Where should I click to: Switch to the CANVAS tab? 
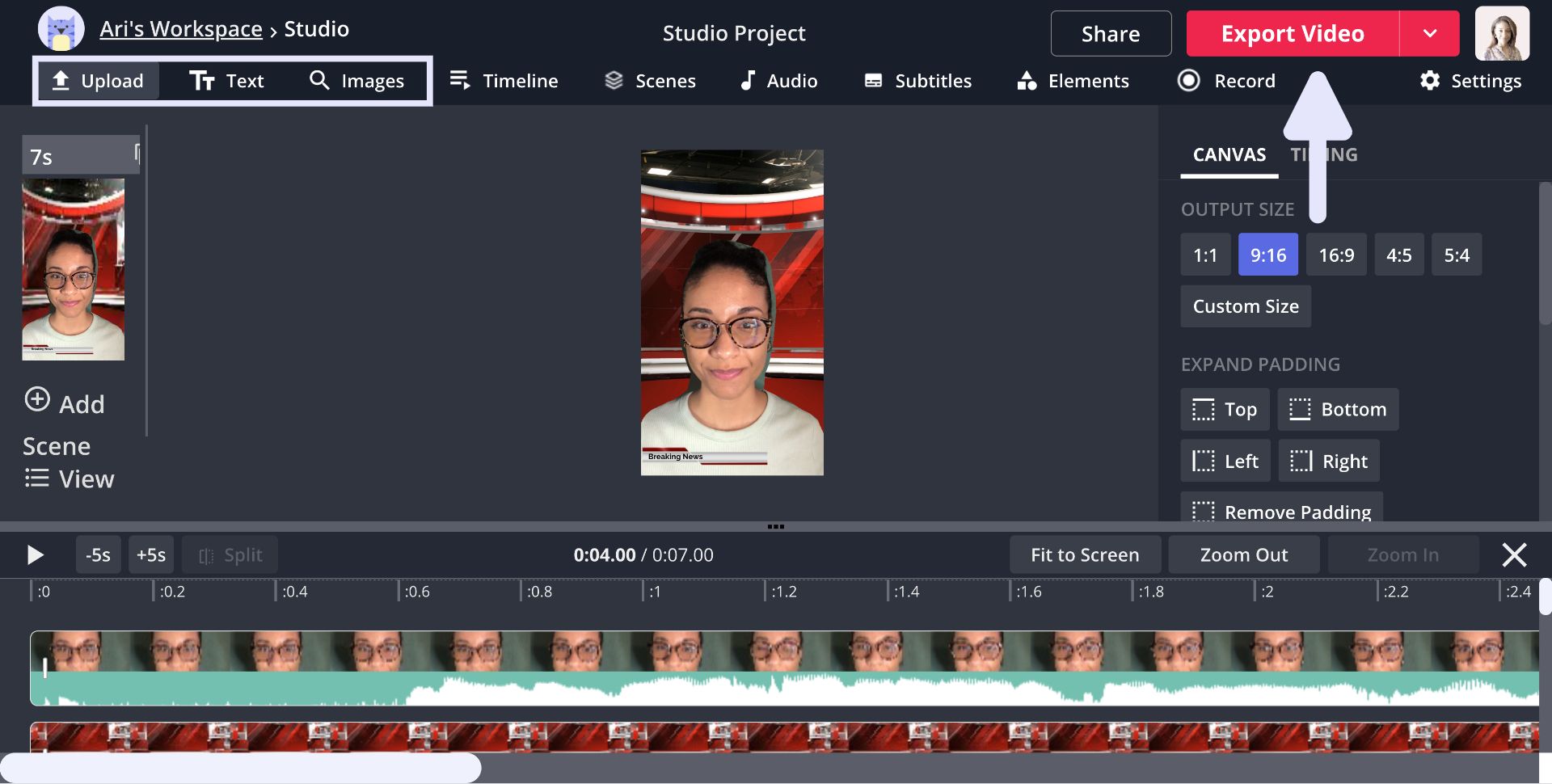click(1229, 154)
